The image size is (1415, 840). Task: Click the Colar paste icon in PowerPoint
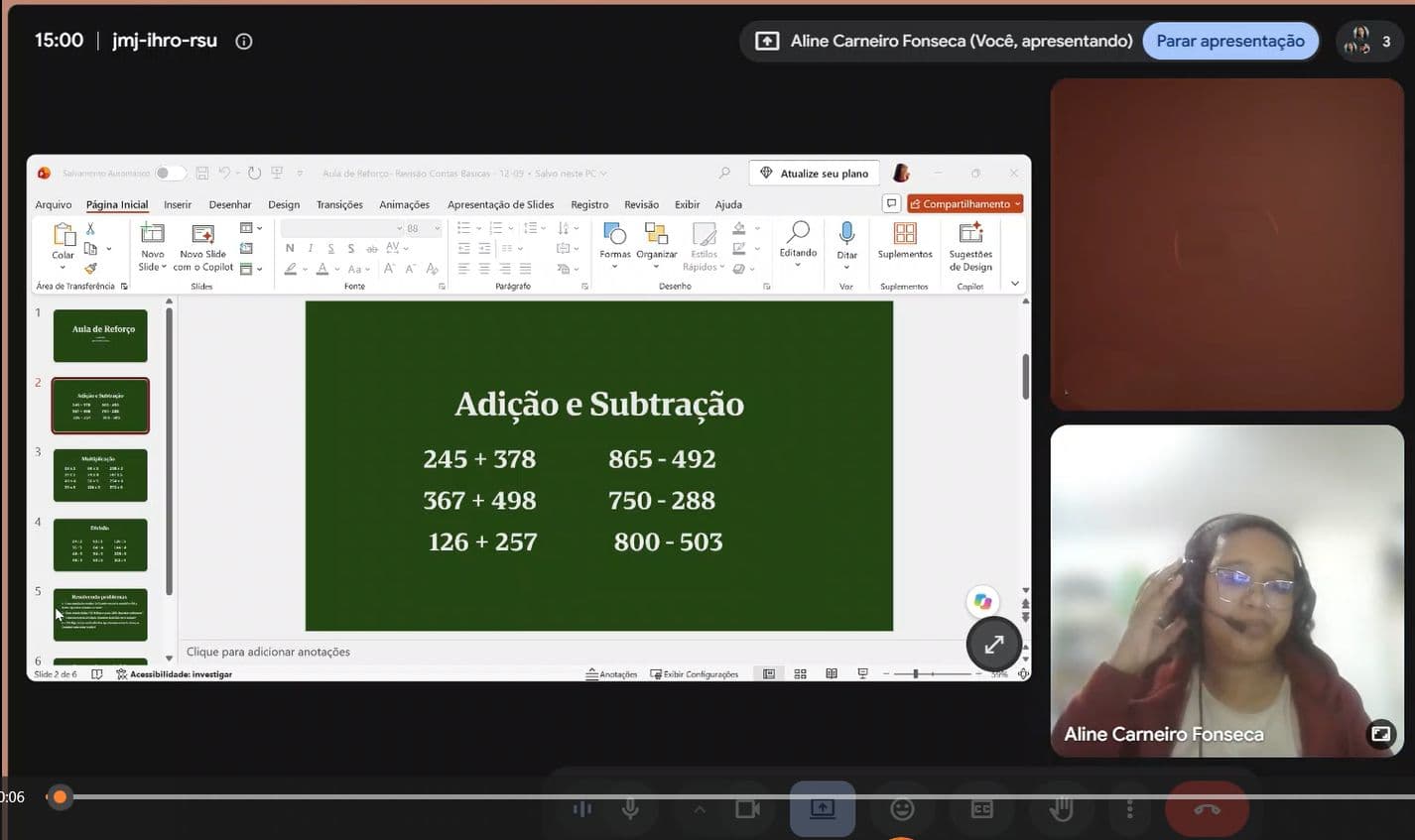point(64,235)
